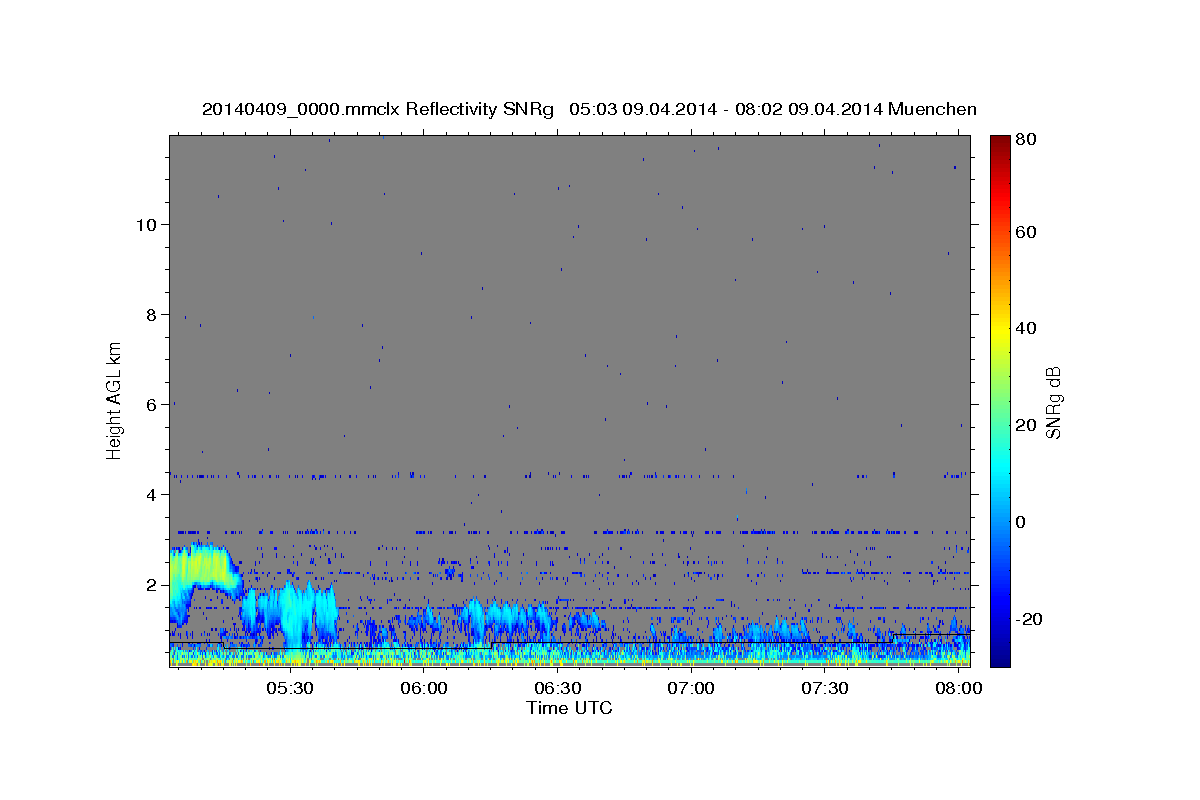Click the 07:00 time tick label
The height and width of the screenshot is (800, 1200).
691,689
